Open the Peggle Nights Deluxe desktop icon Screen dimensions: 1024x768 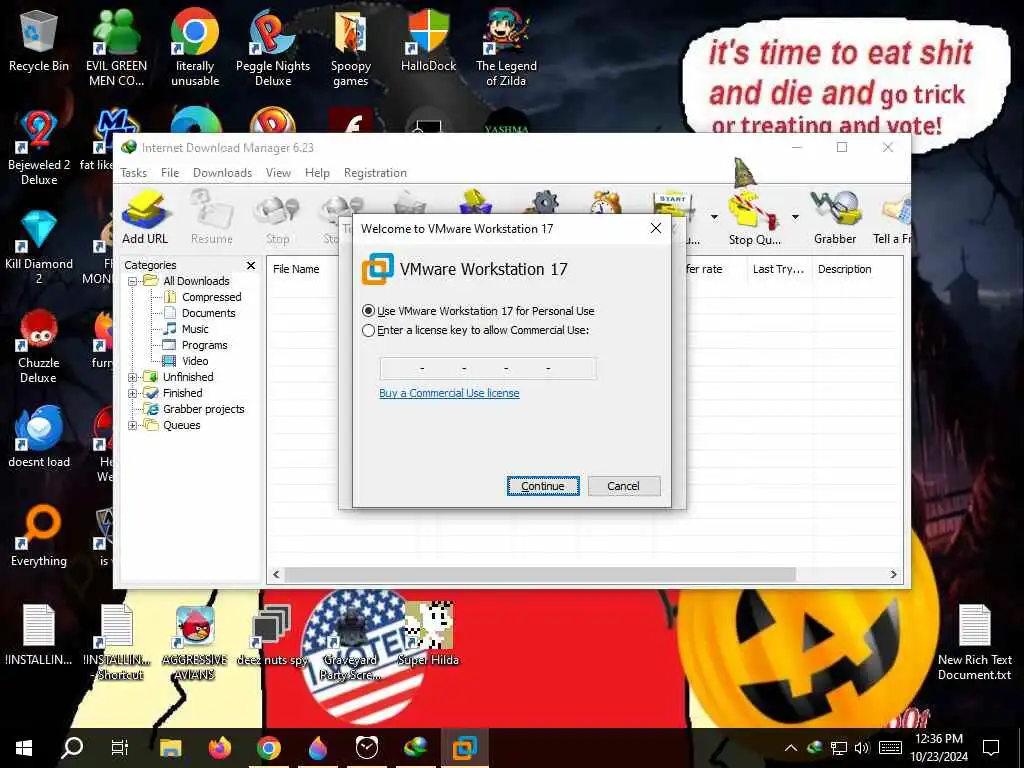point(273,47)
